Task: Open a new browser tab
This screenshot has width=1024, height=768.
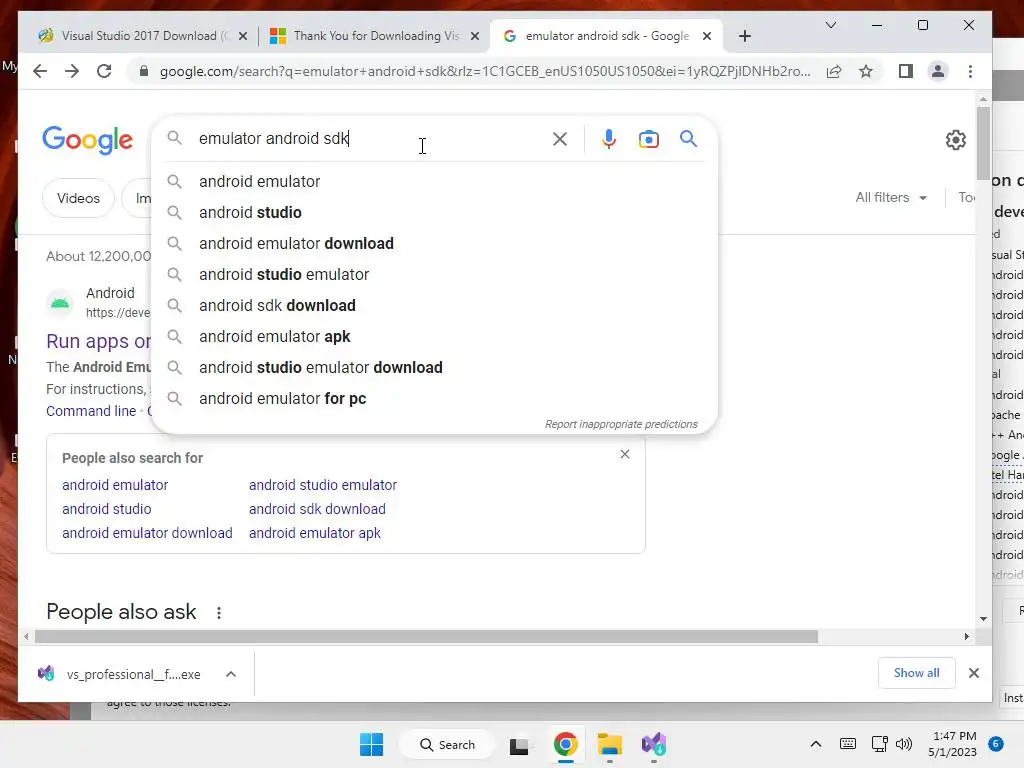Action: pyautogui.click(x=744, y=36)
